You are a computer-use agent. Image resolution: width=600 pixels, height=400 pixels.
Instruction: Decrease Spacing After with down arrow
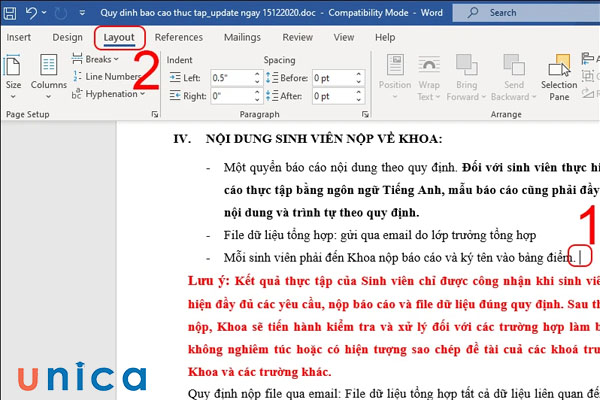[359, 100]
